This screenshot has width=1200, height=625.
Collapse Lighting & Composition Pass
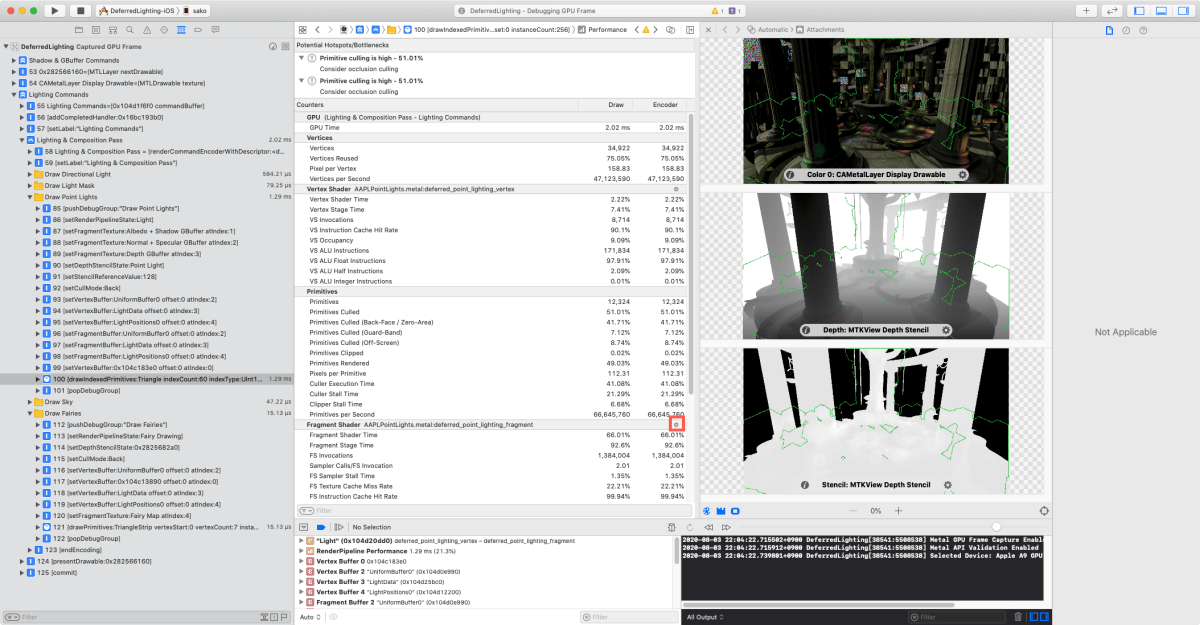click(x=22, y=140)
